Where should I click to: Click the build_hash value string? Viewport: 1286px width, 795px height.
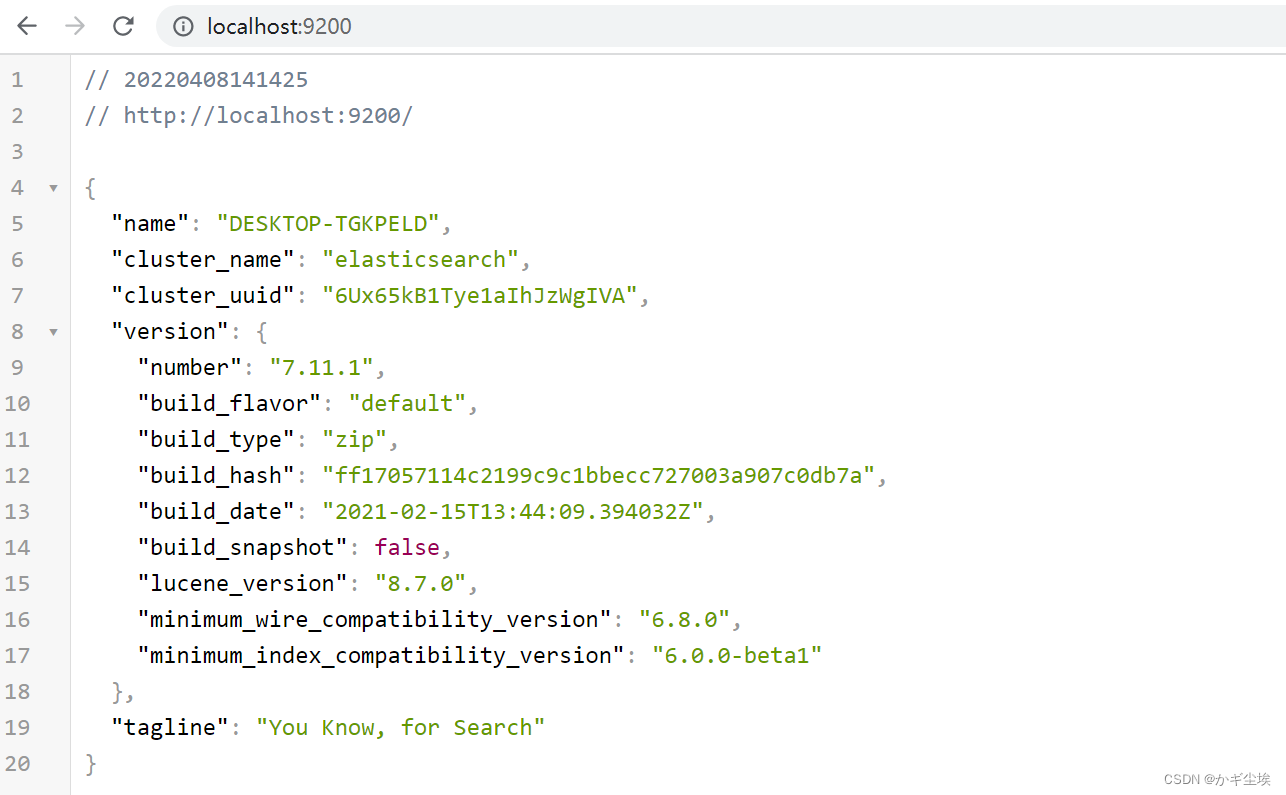(x=598, y=476)
